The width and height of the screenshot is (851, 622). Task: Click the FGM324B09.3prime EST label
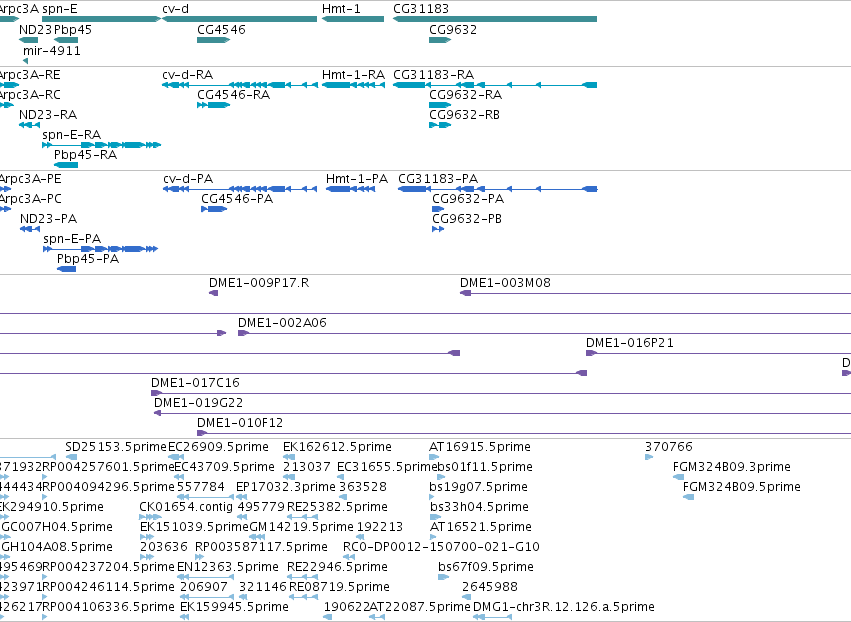click(732, 468)
